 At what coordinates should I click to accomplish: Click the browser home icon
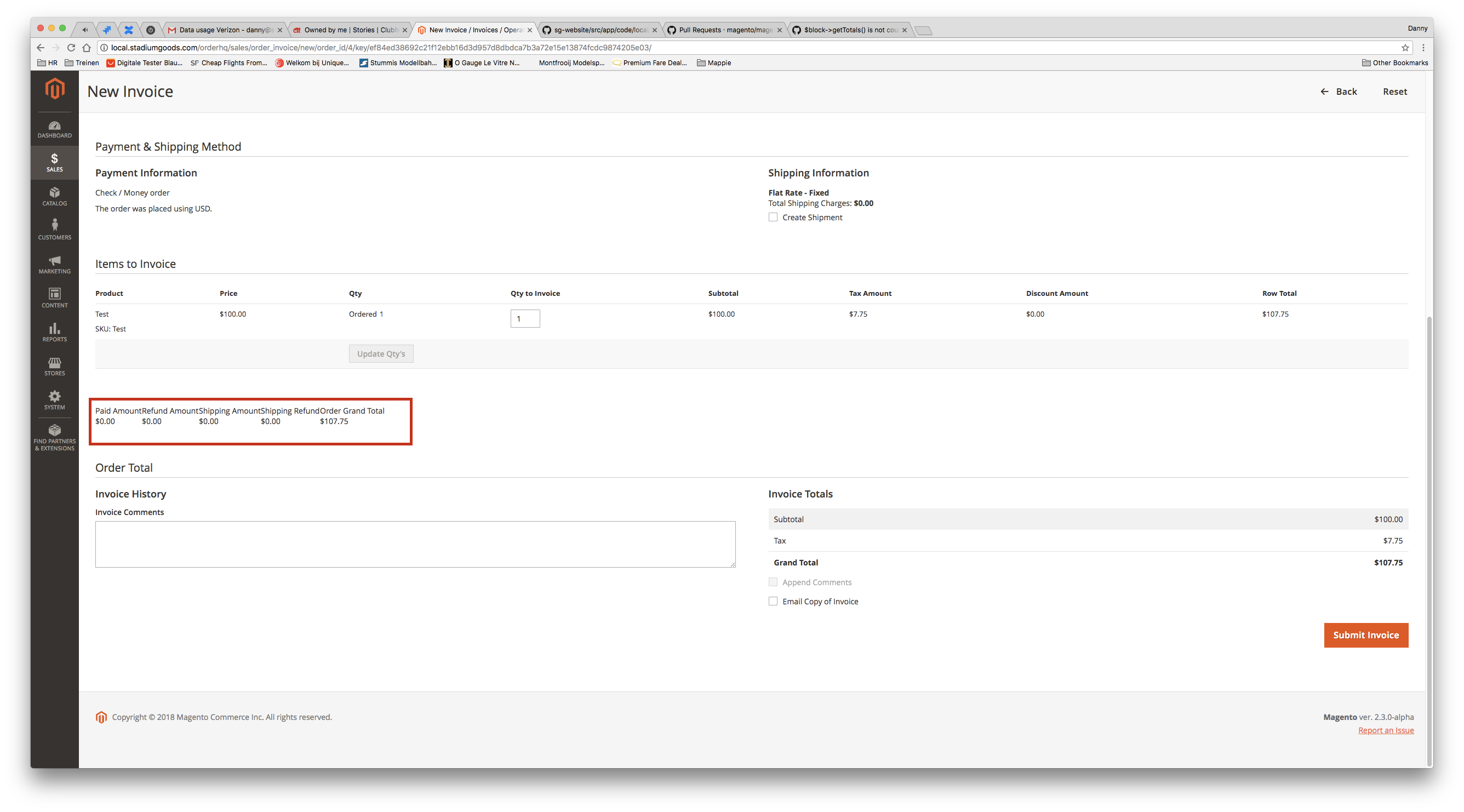(87, 48)
